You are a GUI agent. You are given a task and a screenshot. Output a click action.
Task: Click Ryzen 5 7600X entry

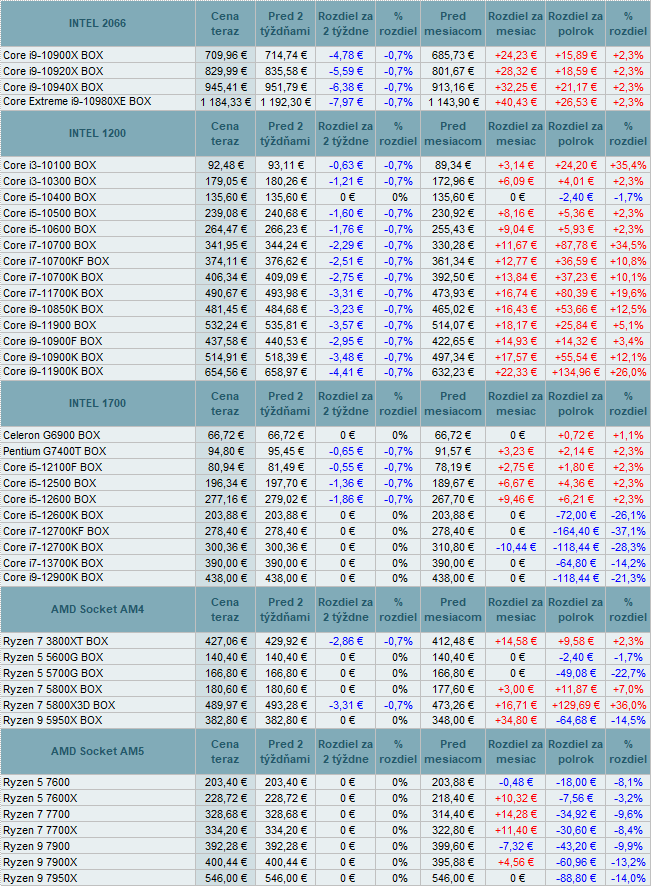(x=40, y=798)
